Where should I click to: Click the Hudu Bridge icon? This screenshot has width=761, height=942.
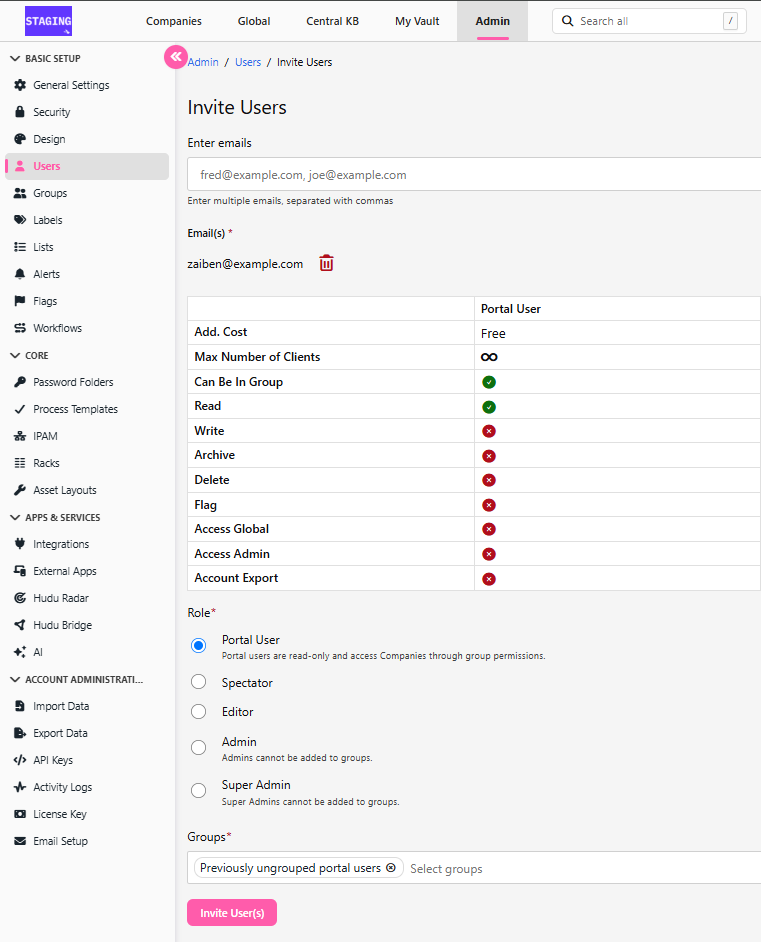click(20, 625)
